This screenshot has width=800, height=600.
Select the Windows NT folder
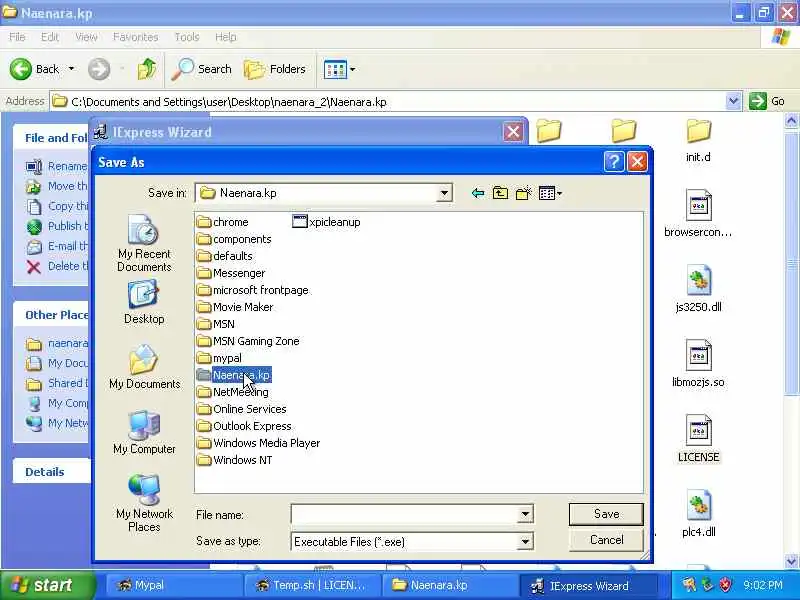pos(235,460)
